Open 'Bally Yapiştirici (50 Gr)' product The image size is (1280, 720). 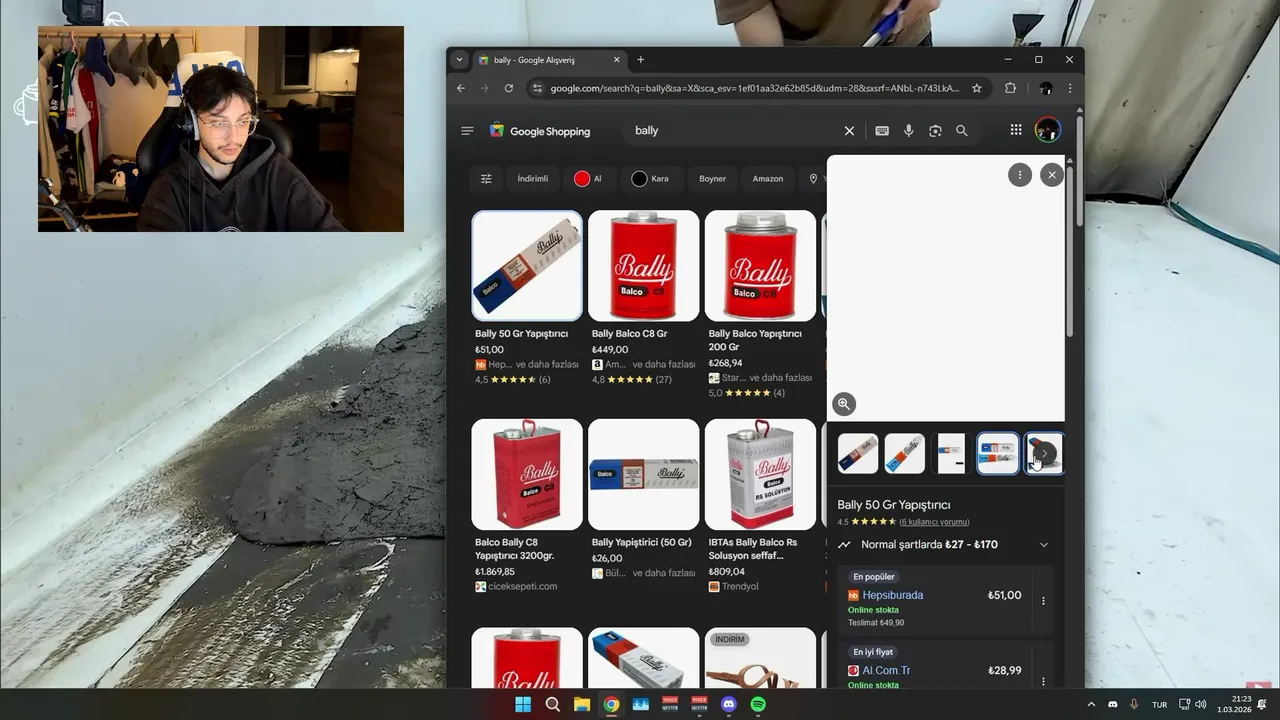pyautogui.click(x=643, y=499)
